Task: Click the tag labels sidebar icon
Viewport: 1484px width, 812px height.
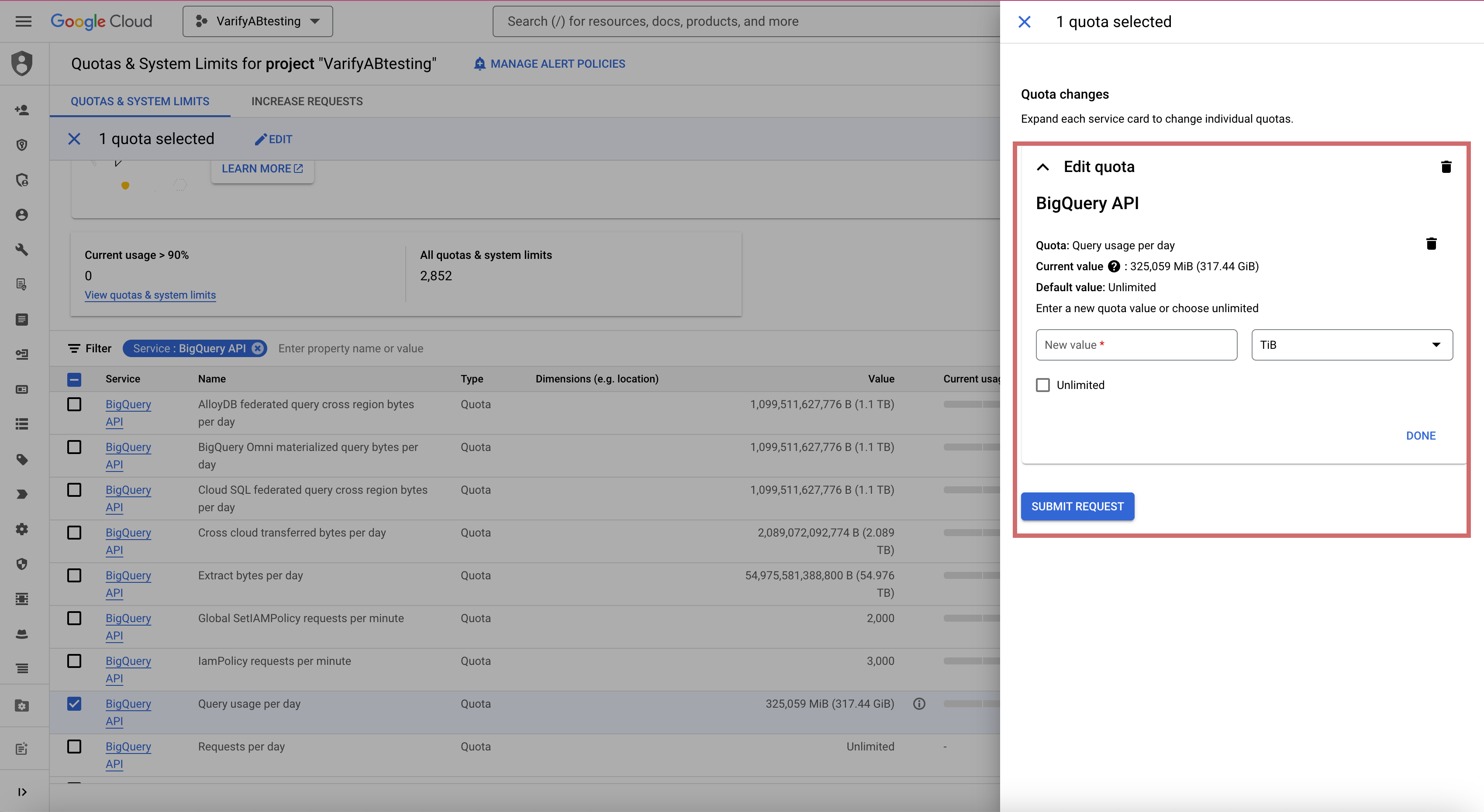Action: 22,459
